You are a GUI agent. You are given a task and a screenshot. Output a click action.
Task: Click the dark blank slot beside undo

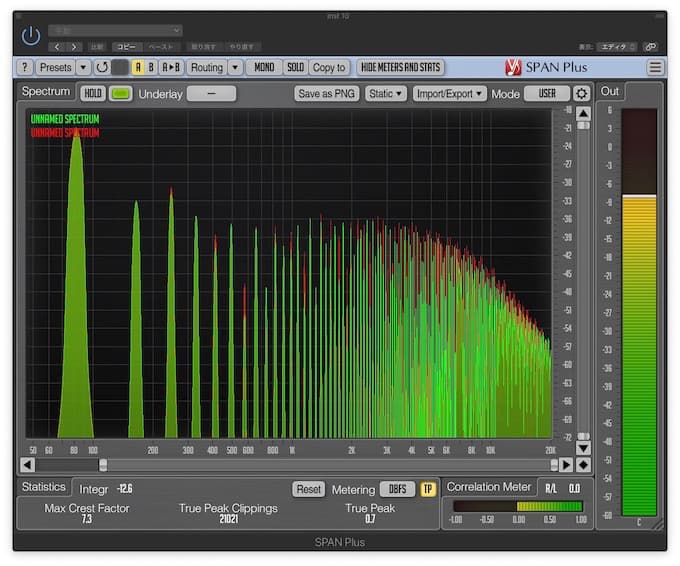120,67
